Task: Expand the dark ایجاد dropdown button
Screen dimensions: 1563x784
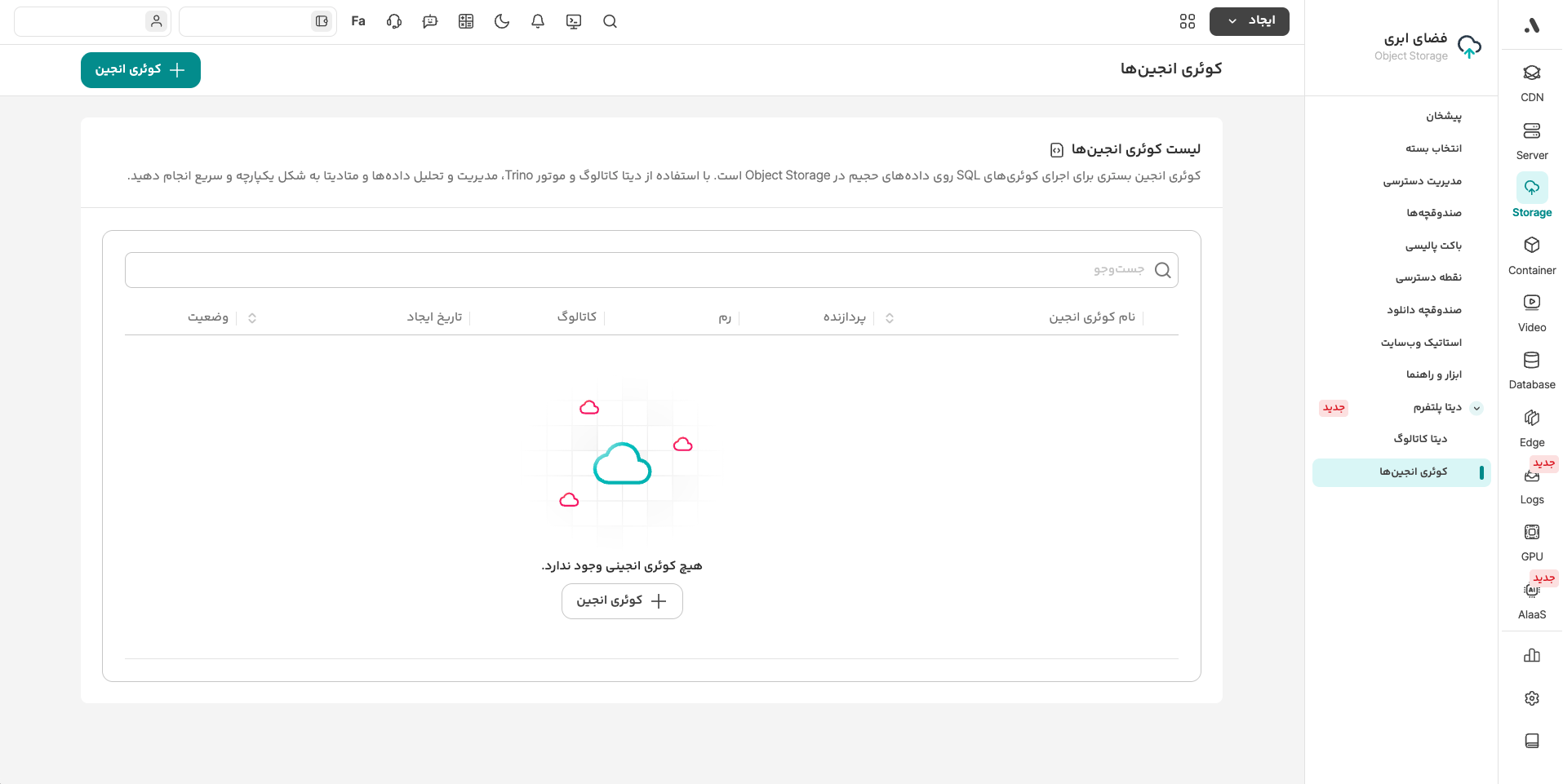Action: 1249,21
